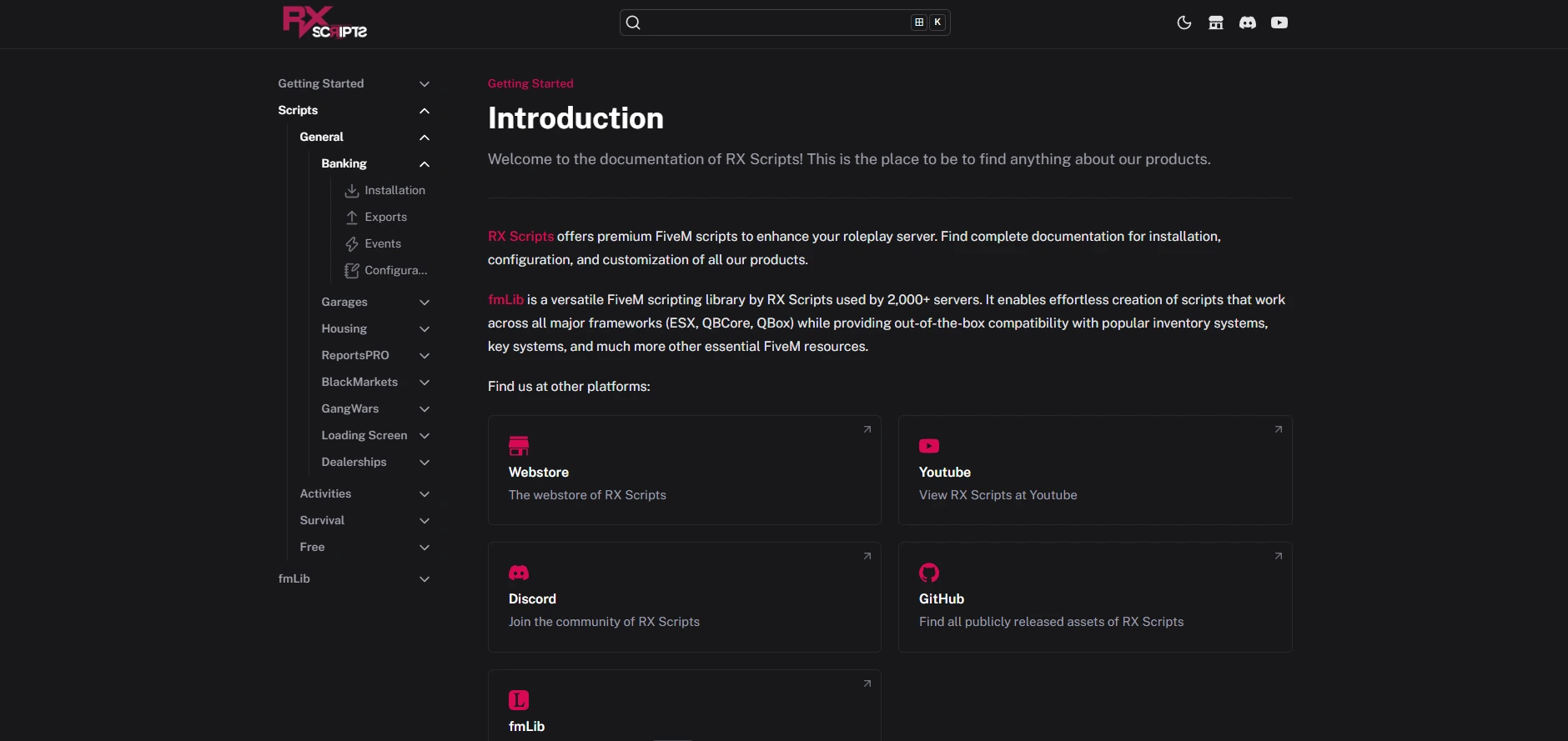
Task: Click 'The webstore of RX Scripts' text
Action: 587,495
